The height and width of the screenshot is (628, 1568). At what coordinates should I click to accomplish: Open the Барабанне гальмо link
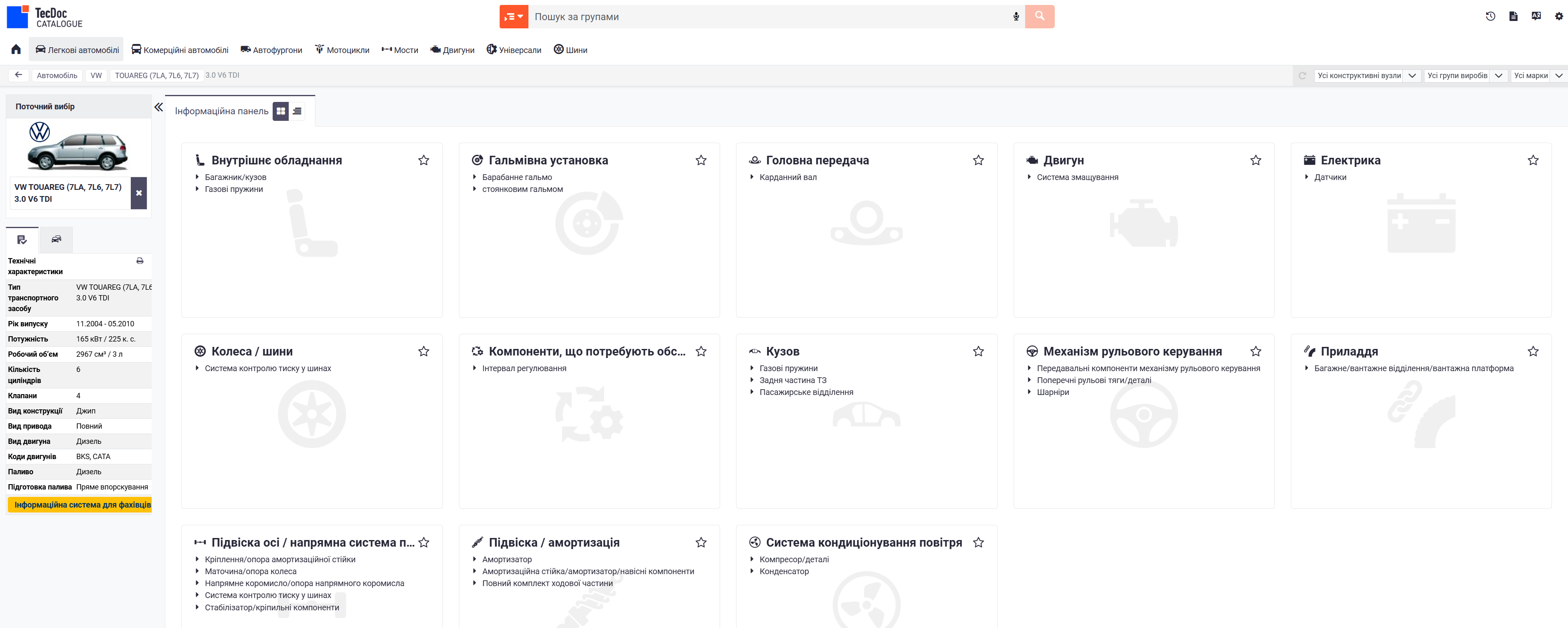(517, 177)
